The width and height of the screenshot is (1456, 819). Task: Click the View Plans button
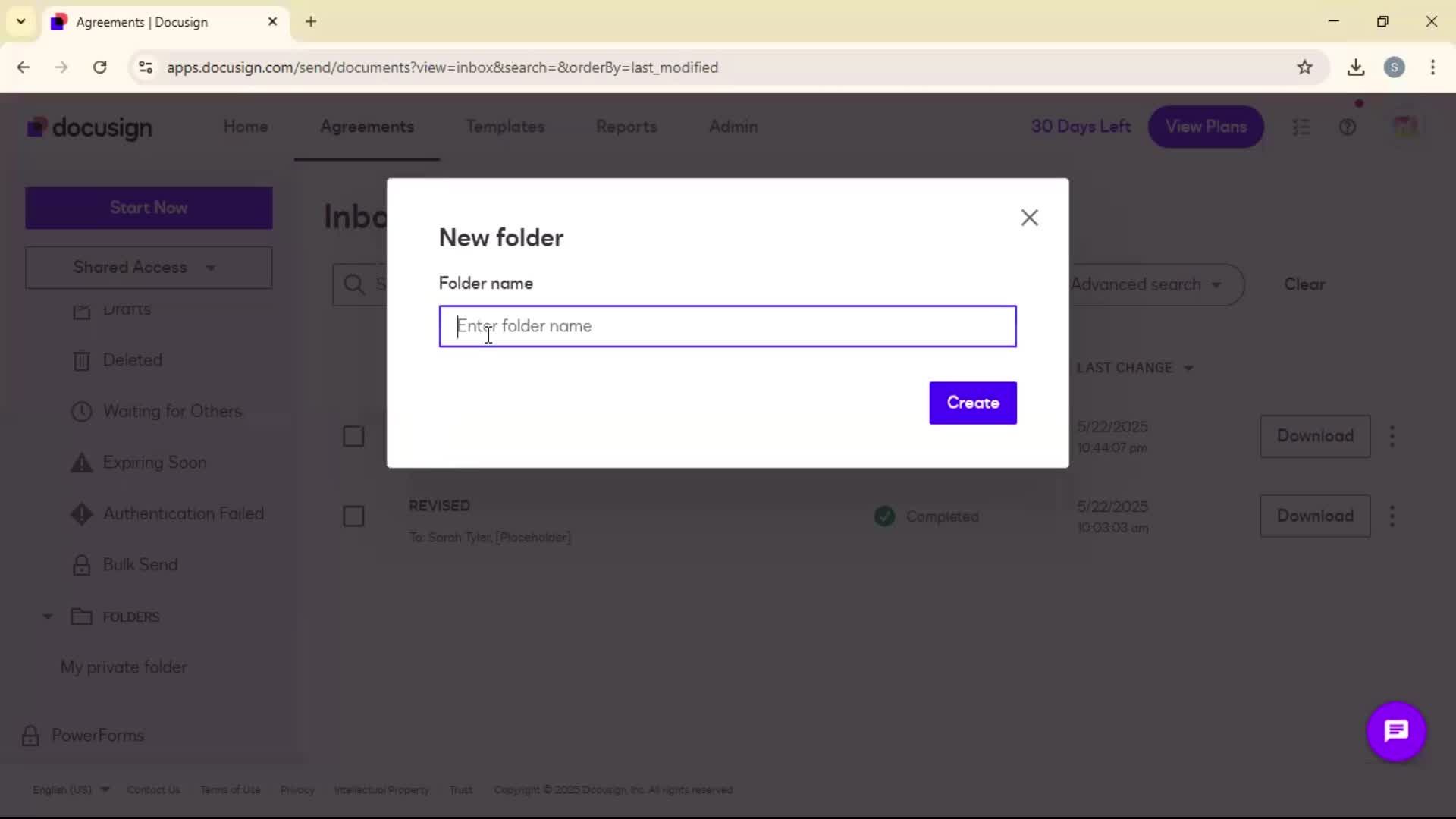[x=1206, y=127]
